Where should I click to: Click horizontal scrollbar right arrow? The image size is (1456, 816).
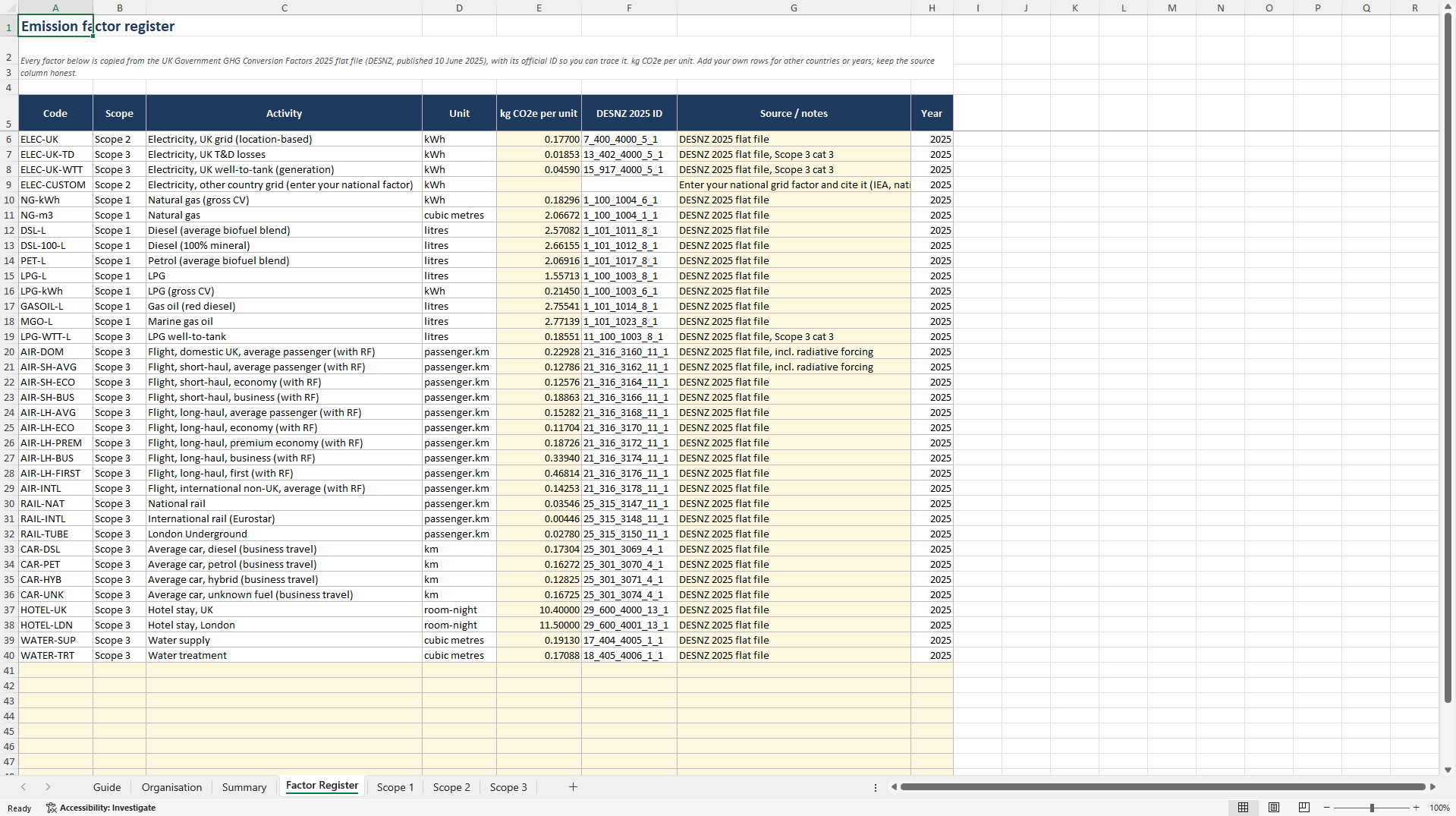pyautogui.click(x=1432, y=787)
